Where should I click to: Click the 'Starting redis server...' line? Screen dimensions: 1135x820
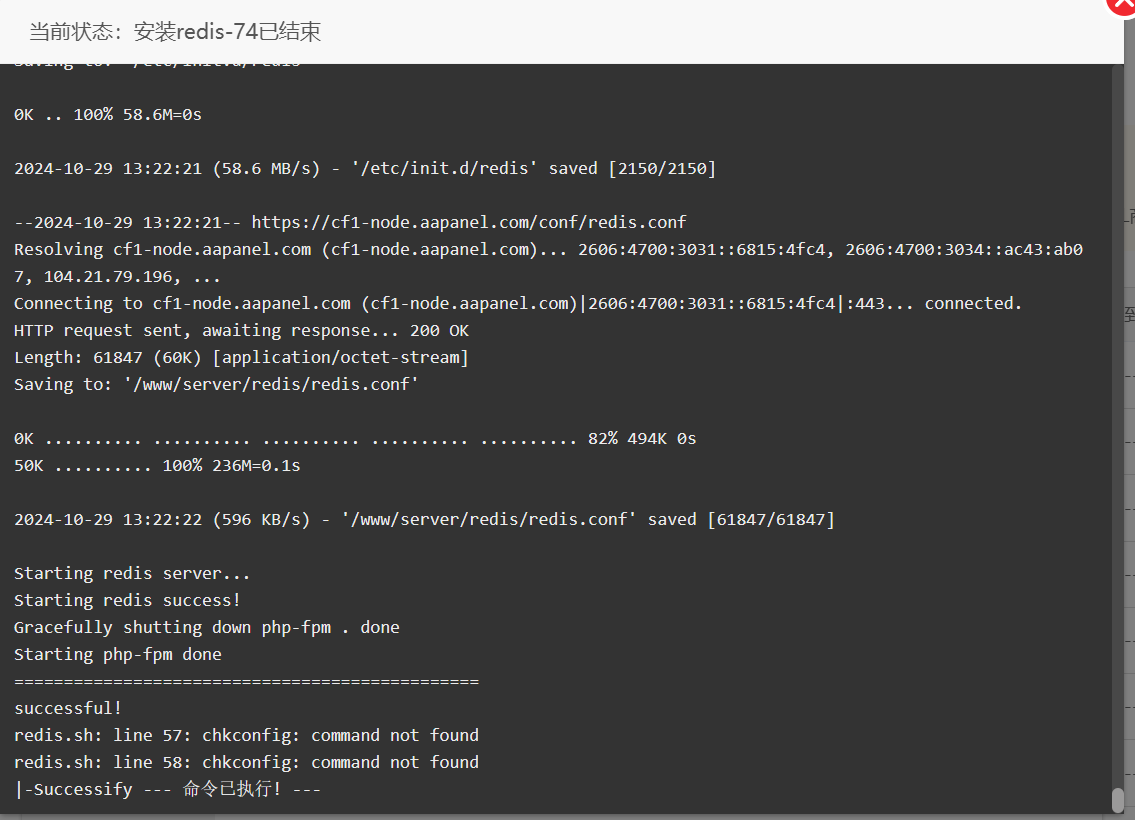[x=132, y=573]
